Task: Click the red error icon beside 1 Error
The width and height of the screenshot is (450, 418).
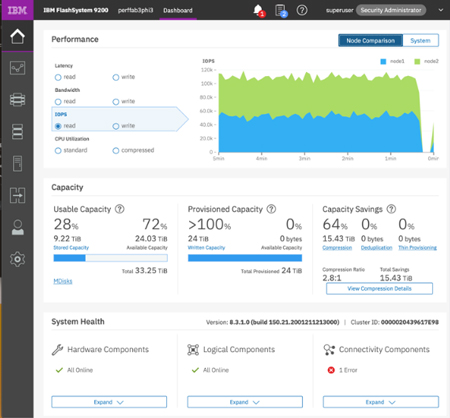Action: pos(331,370)
